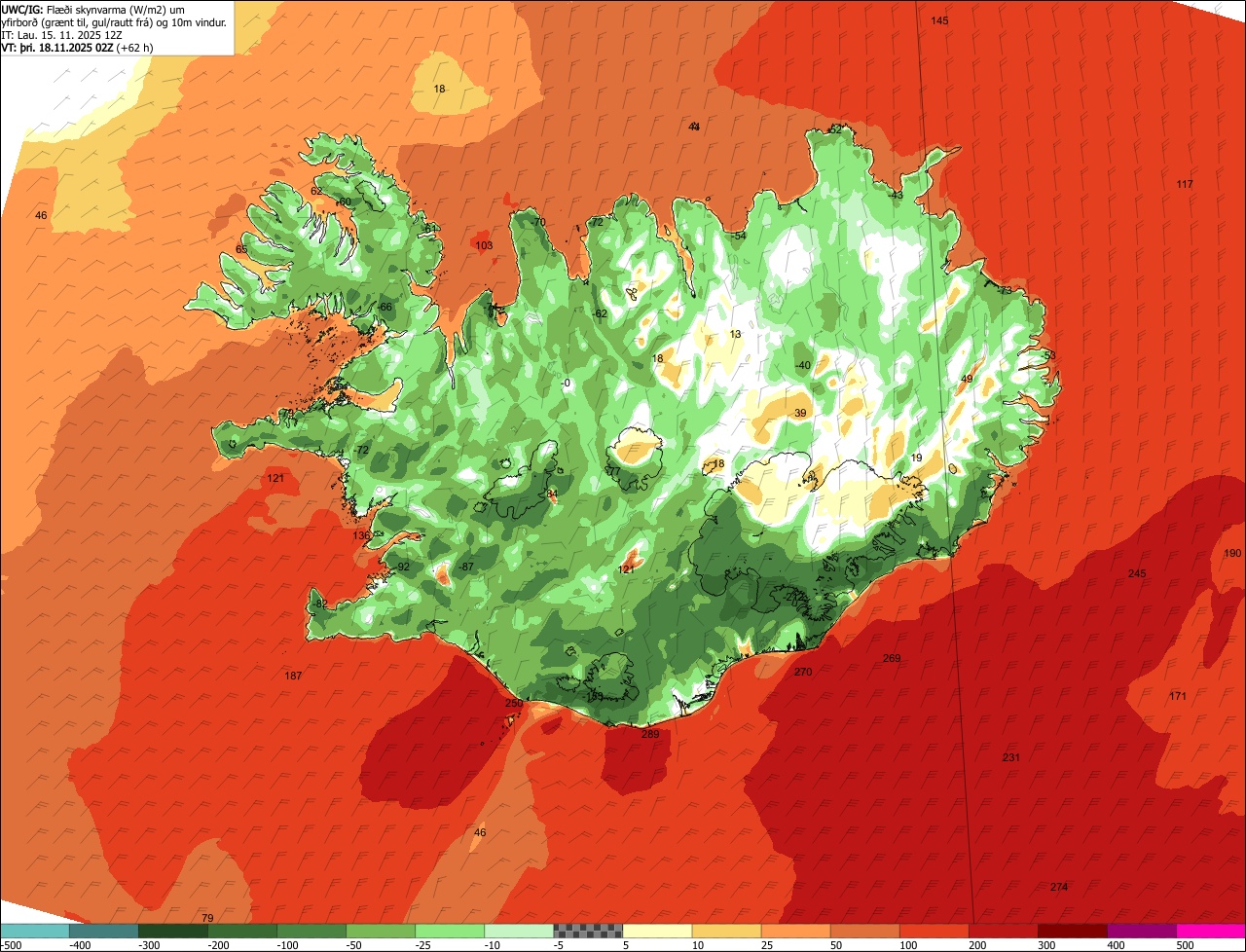Click the map value '190'
This screenshot has height=952, width=1246.
(1232, 553)
